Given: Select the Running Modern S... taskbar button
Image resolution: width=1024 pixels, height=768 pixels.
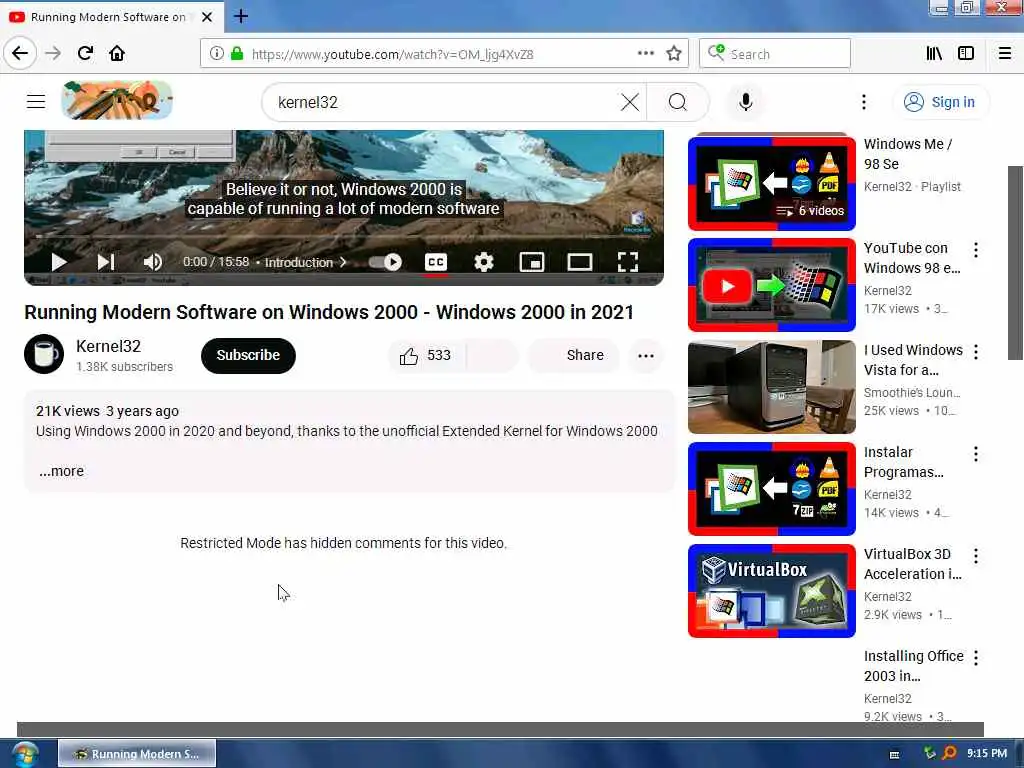Looking at the screenshot, I should (x=137, y=754).
